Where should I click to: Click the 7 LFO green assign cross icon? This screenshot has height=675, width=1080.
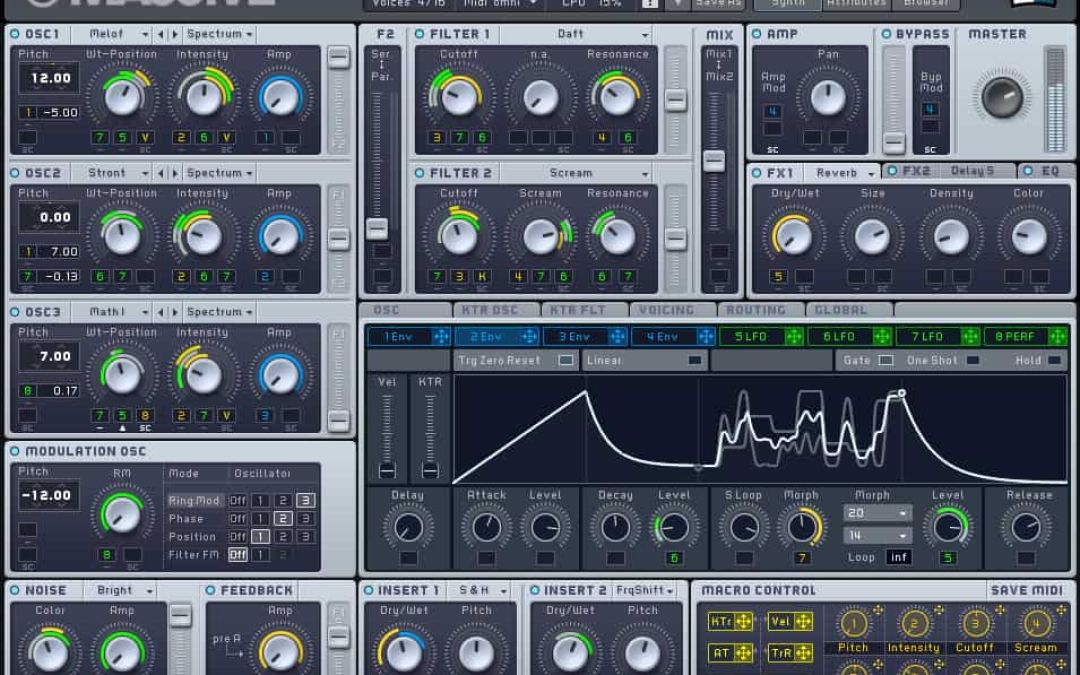click(x=970, y=337)
